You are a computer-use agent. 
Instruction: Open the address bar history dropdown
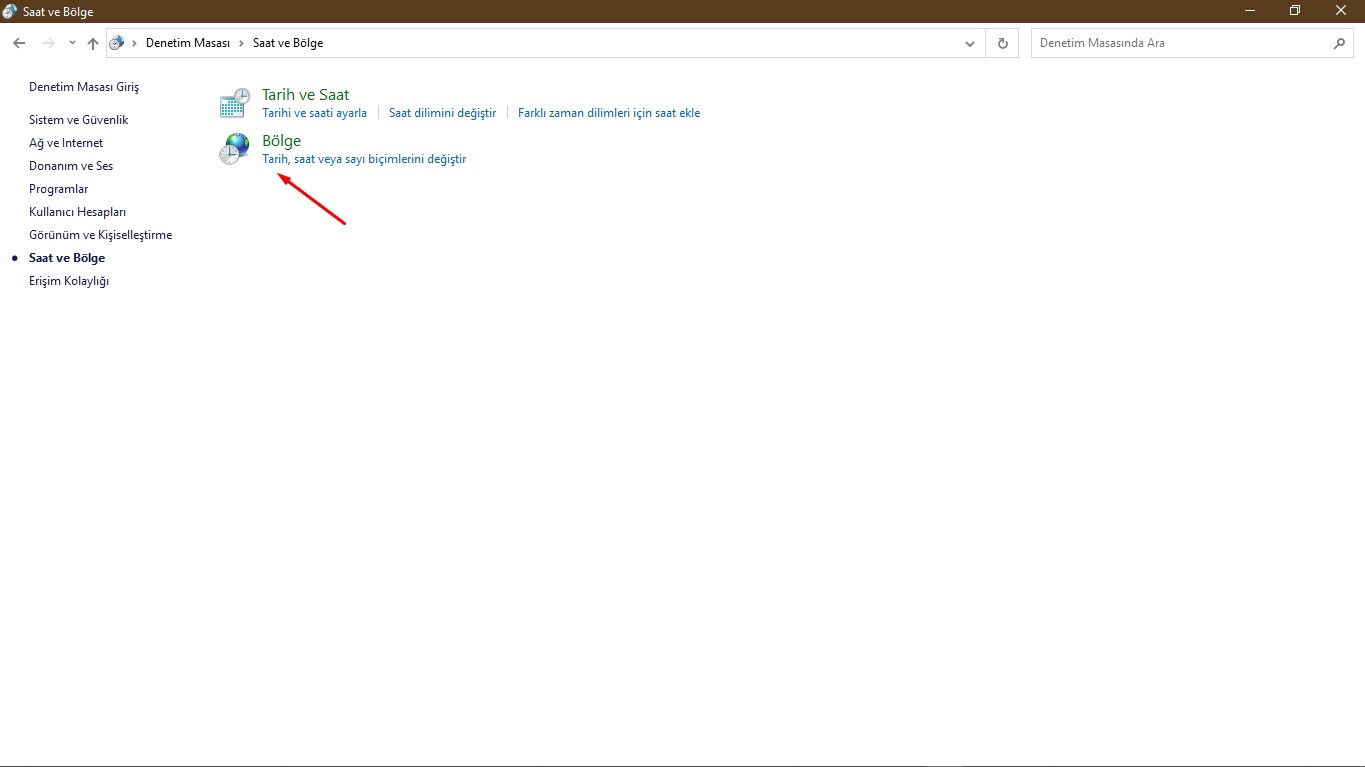(969, 43)
